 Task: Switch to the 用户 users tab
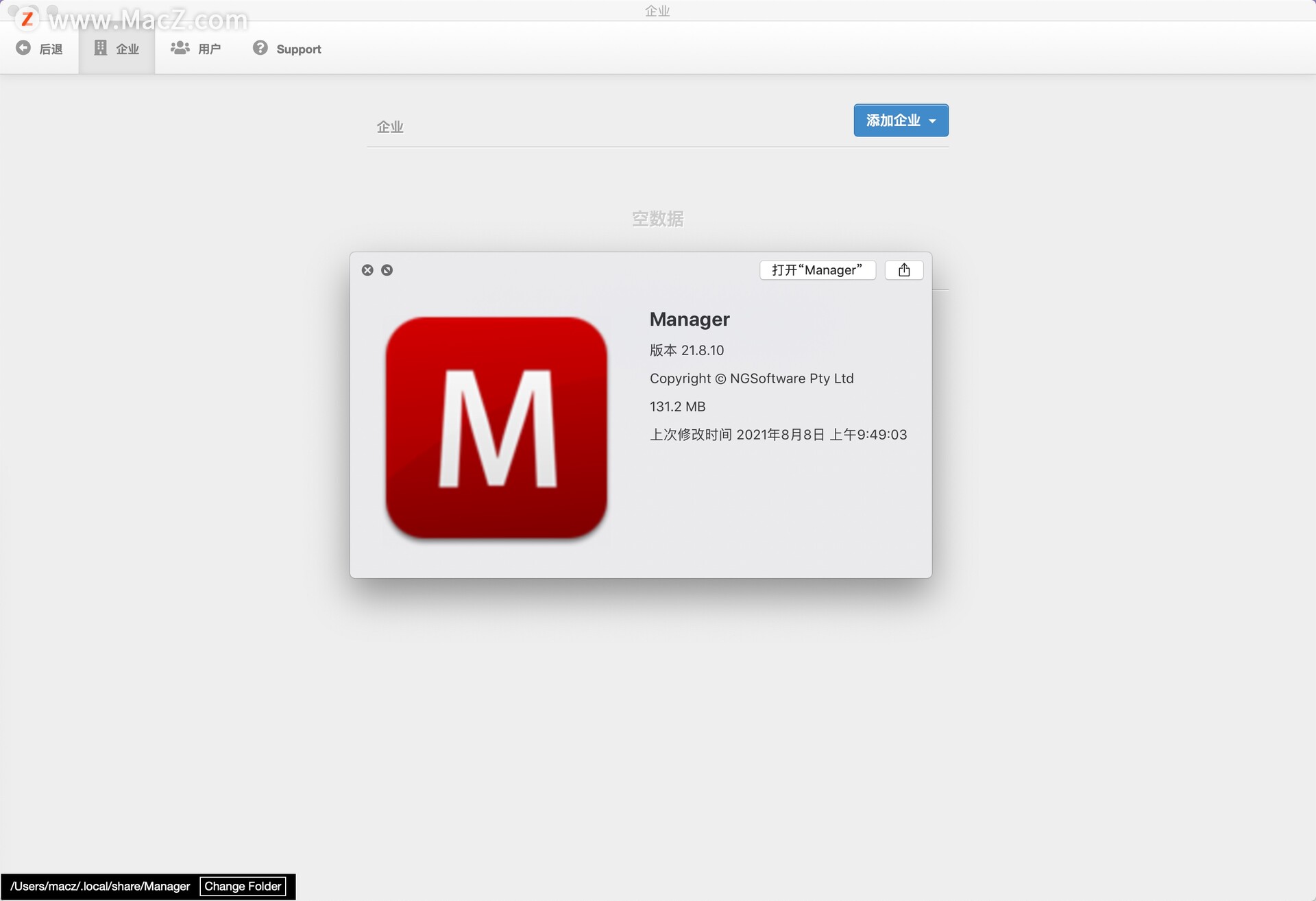(x=195, y=48)
